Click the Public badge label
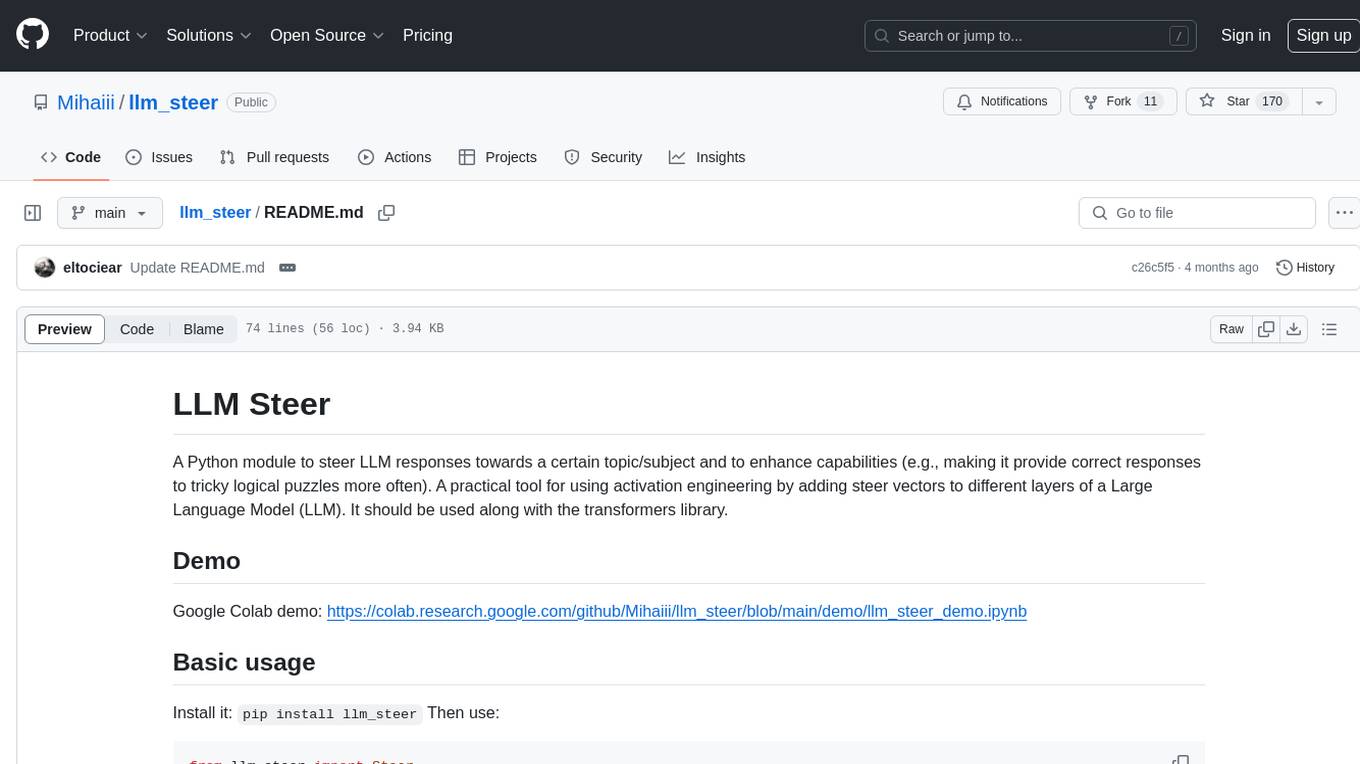Image resolution: width=1360 pixels, height=764 pixels. pos(251,102)
